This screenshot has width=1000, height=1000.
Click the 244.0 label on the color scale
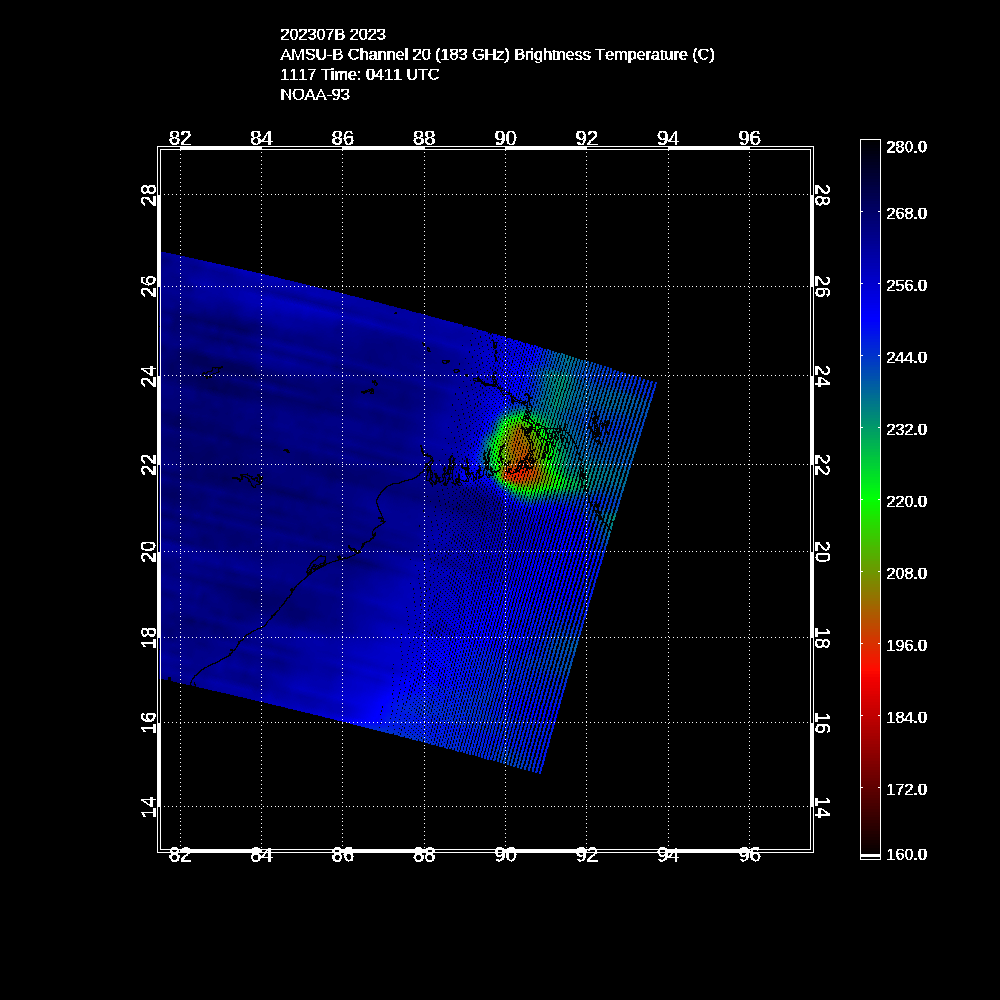coord(906,357)
